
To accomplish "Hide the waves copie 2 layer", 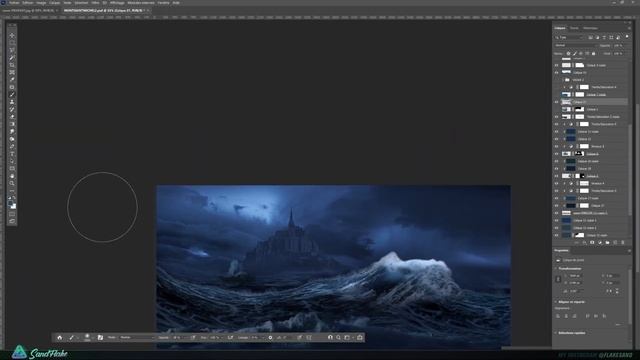I will [x=556, y=213].
